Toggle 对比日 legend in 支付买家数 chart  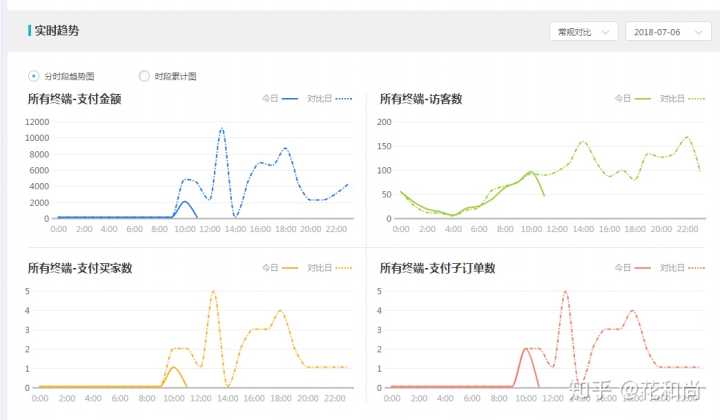tap(330, 268)
